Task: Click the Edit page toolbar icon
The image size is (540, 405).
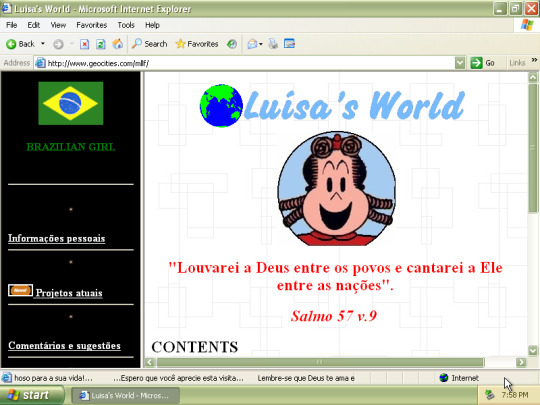Action: coord(289,44)
